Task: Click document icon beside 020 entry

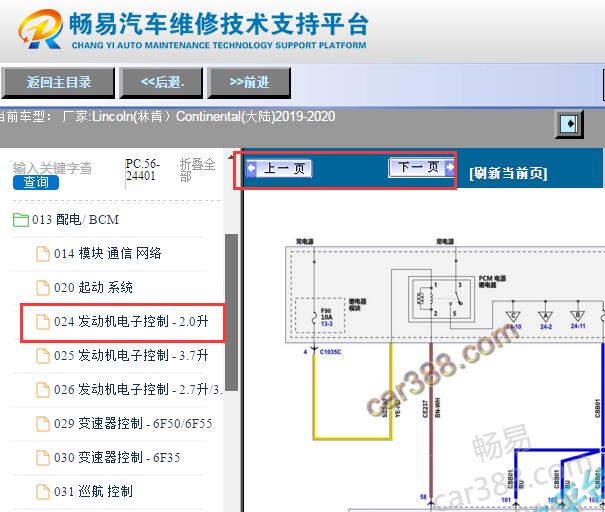Action: point(43,288)
